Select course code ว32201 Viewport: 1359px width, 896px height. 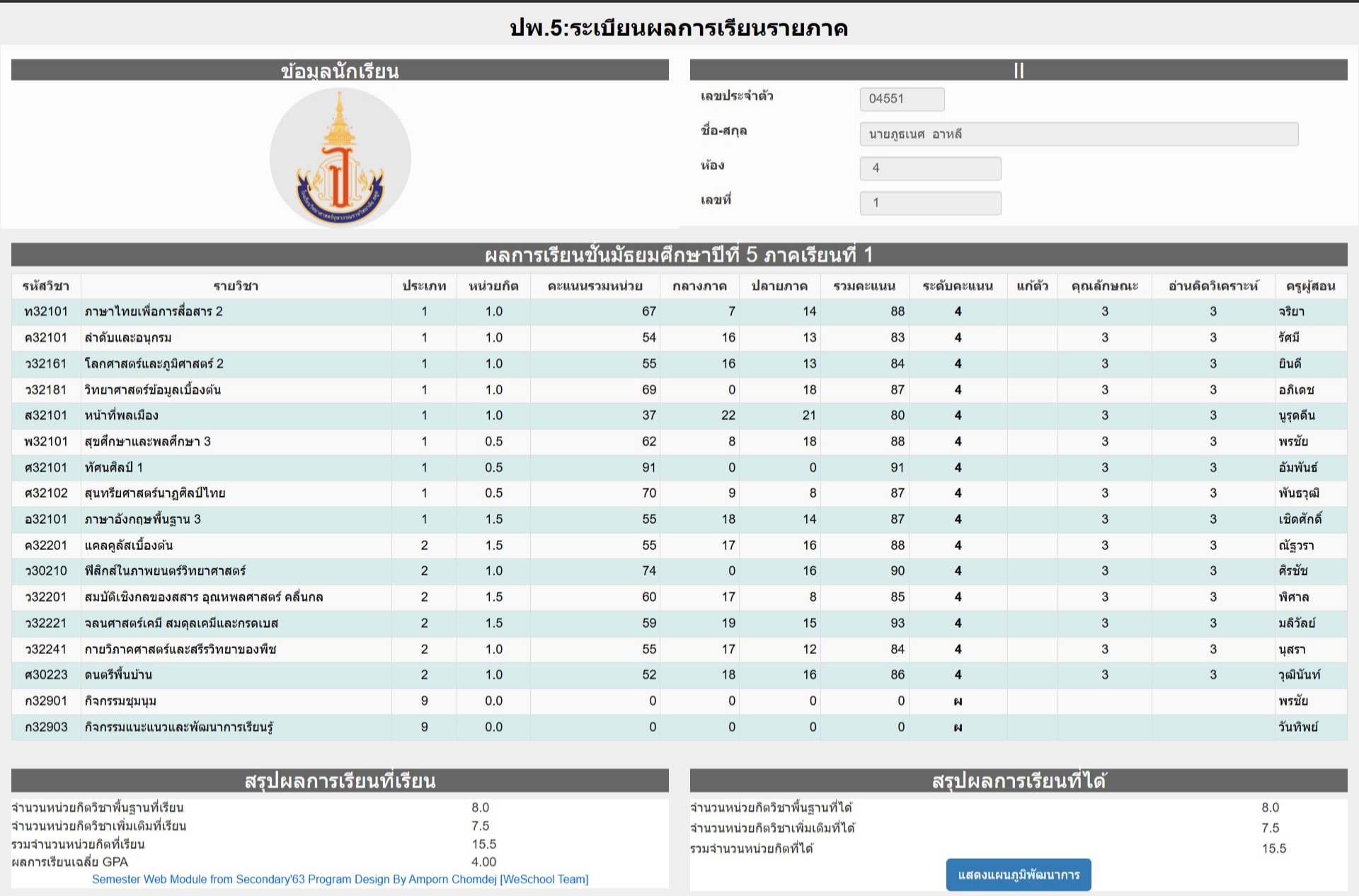(x=46, y=597)
